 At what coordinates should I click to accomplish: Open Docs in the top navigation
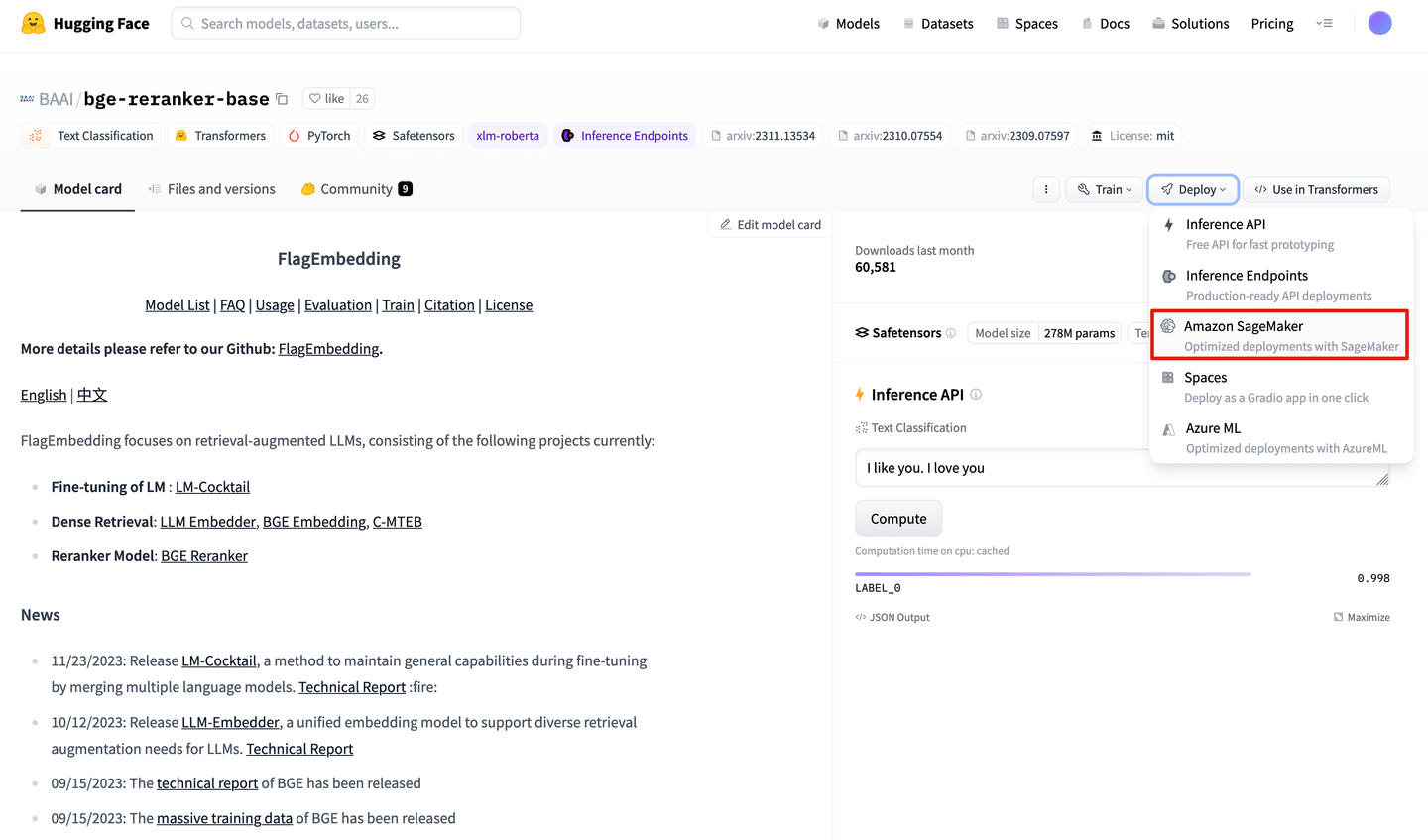tap(1105, 23)
